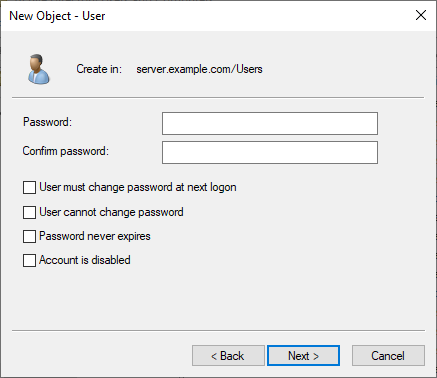Click the 'Password never expires' label text

pyautogui.click(x=95, y=236)
